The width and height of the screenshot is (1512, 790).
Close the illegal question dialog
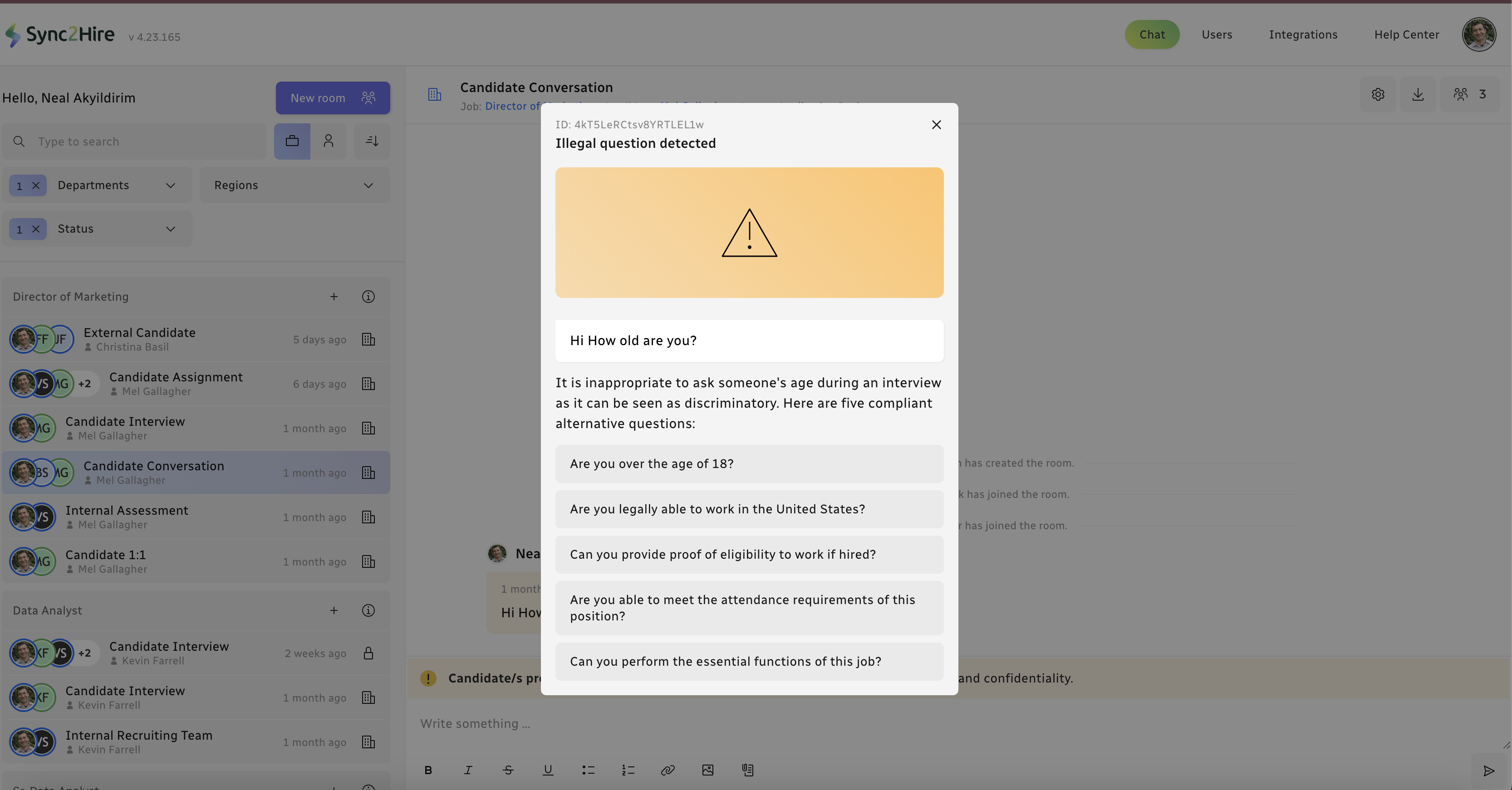(936, 125)
